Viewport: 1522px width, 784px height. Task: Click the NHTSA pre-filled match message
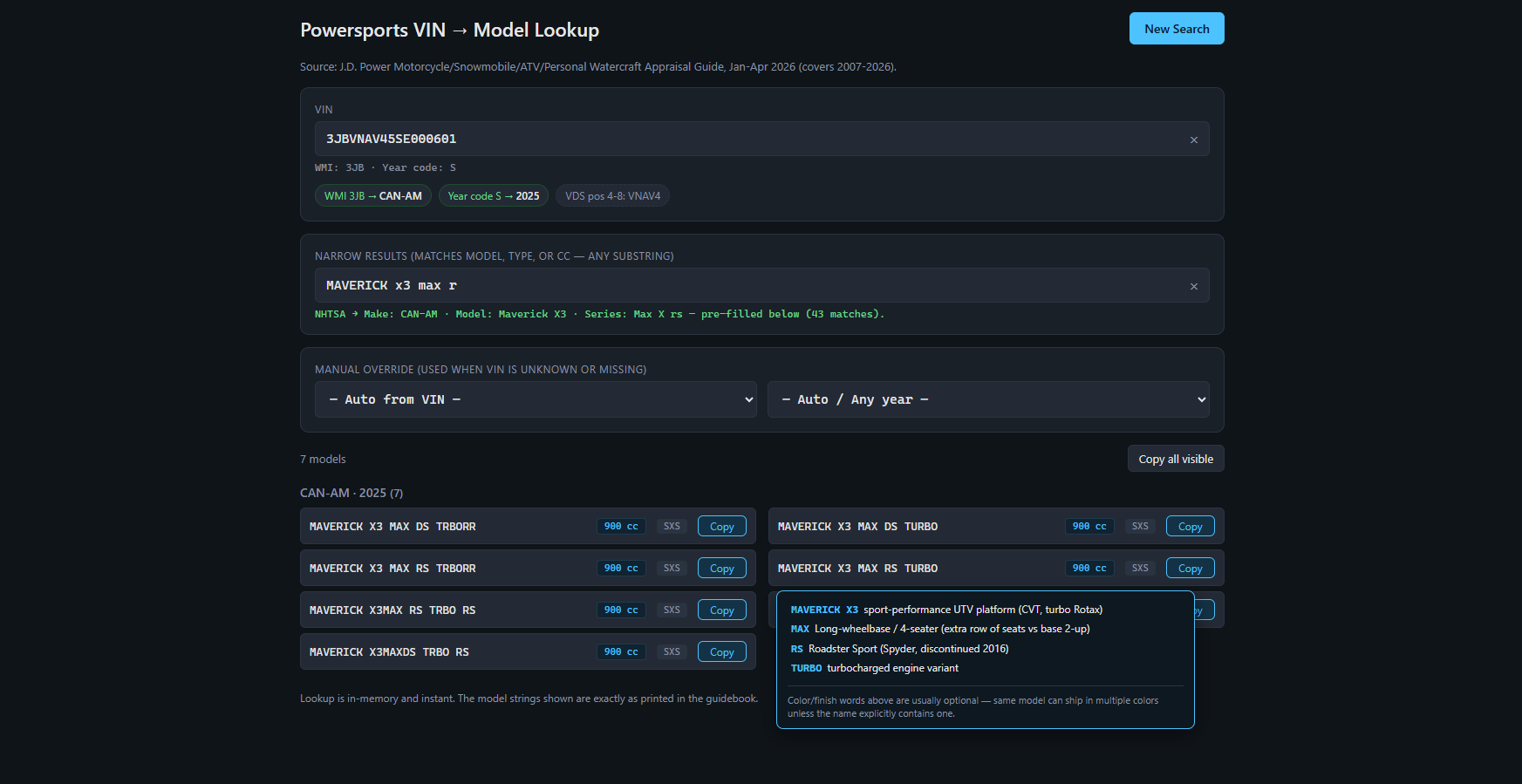pos(599,314)
